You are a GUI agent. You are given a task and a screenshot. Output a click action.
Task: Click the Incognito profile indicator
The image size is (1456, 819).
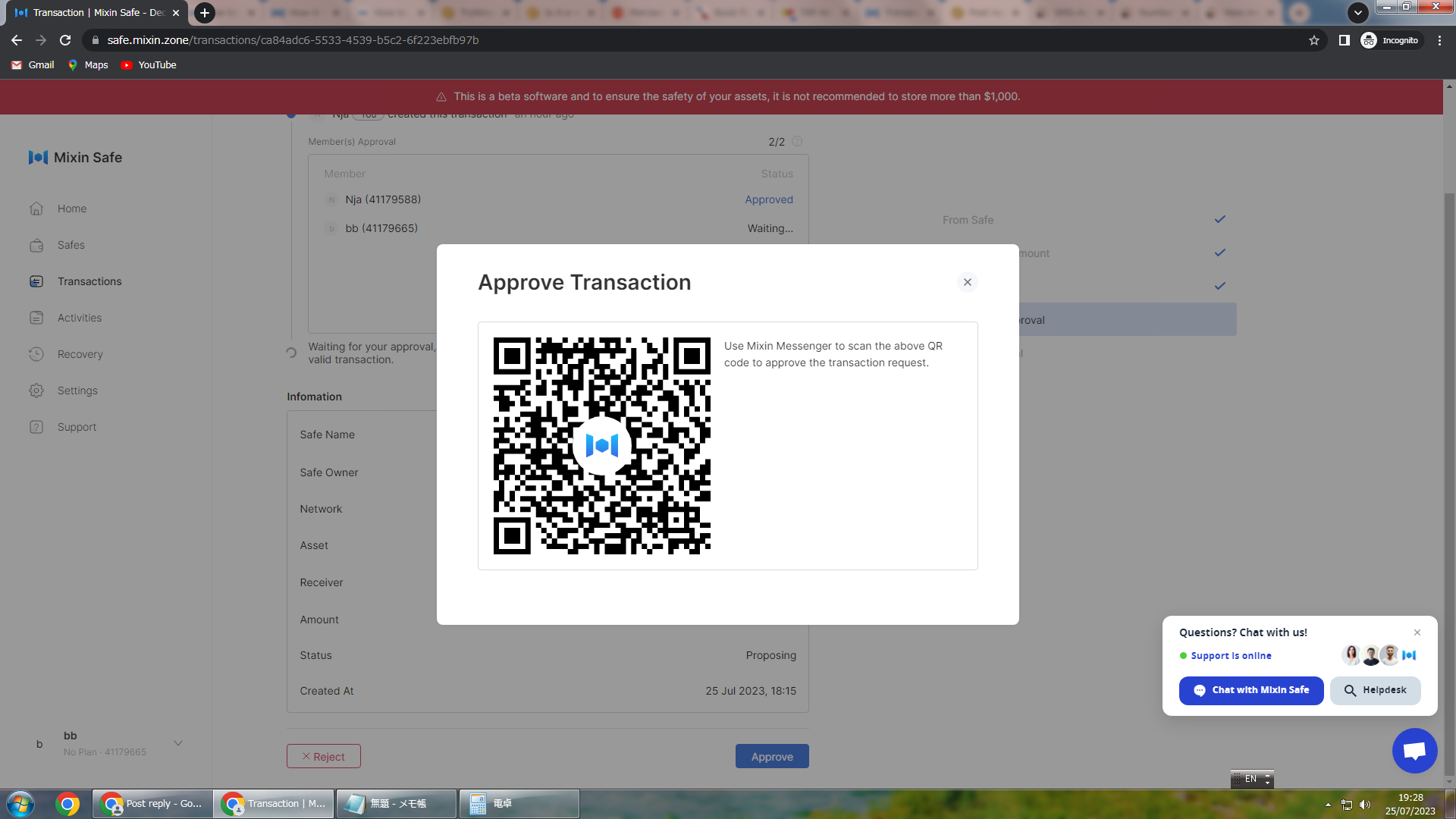[1390, 40]
